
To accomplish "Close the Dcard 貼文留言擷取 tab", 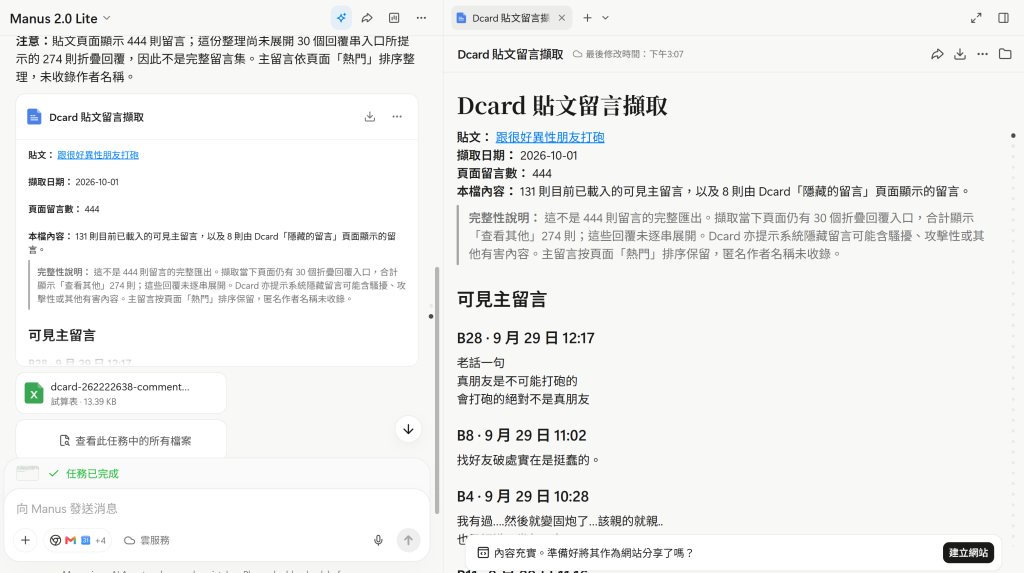I will click(562, 18).
